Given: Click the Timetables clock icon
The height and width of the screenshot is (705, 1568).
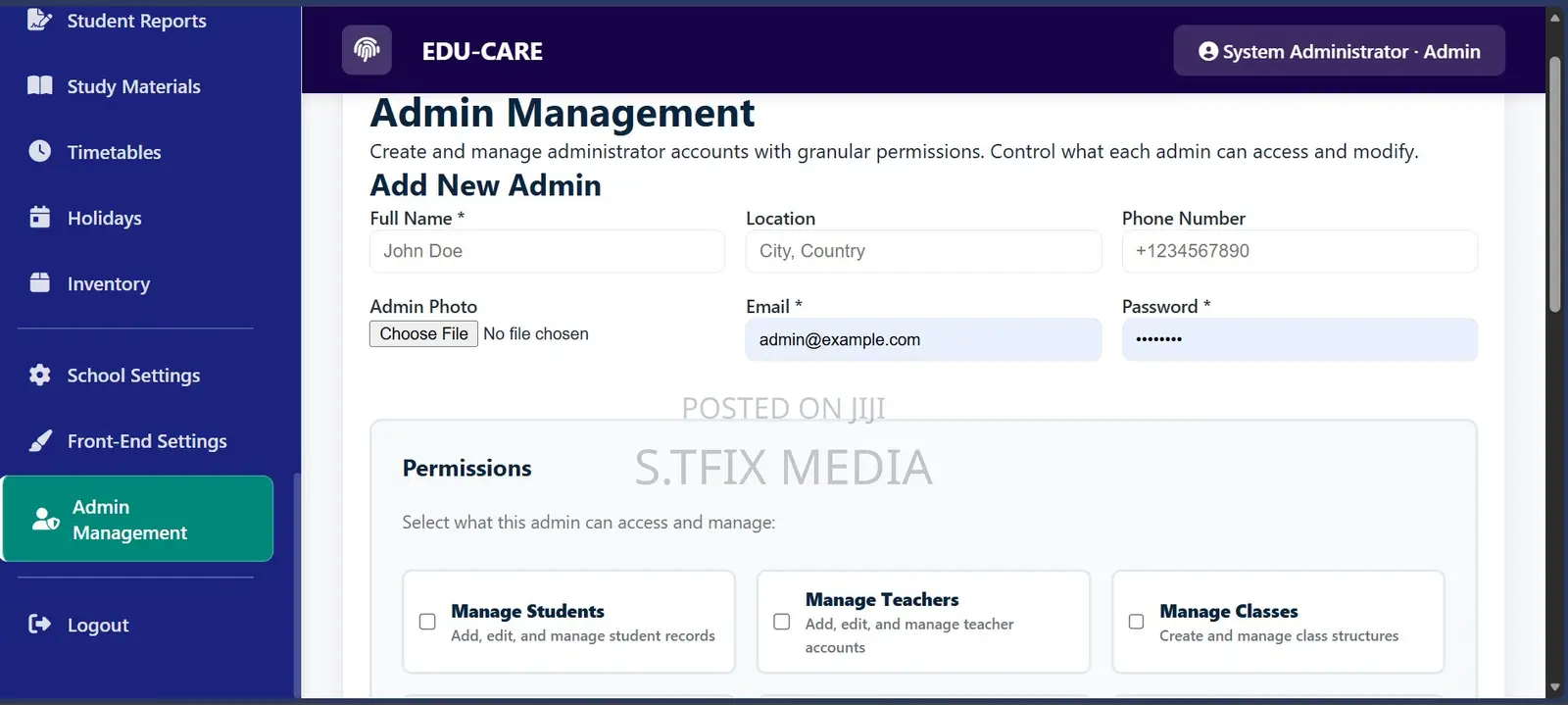Looking at the screenshot, I should tap(39, 151).
